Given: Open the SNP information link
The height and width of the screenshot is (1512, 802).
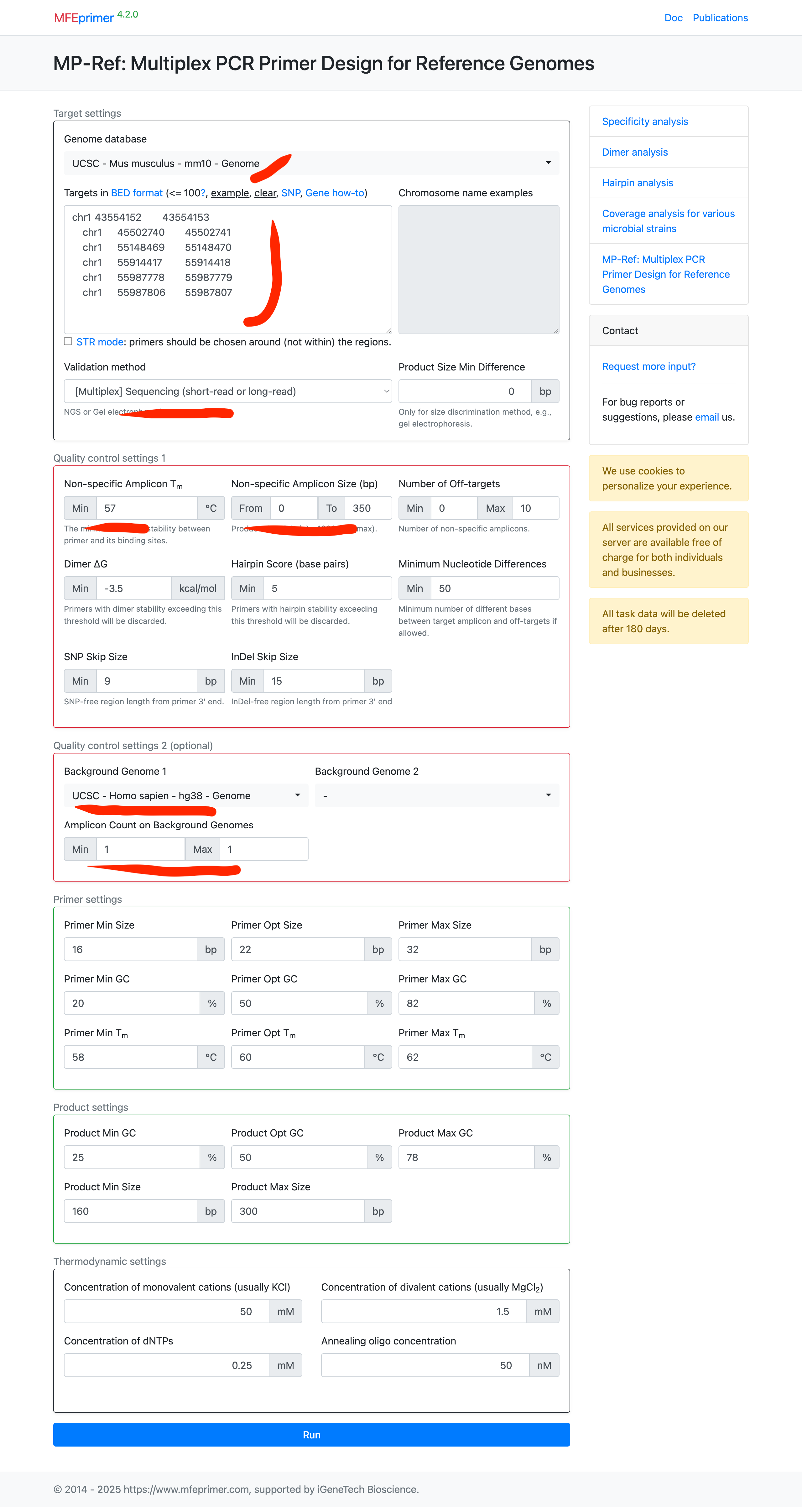Looking at the screenshot, I should point(290,193).
